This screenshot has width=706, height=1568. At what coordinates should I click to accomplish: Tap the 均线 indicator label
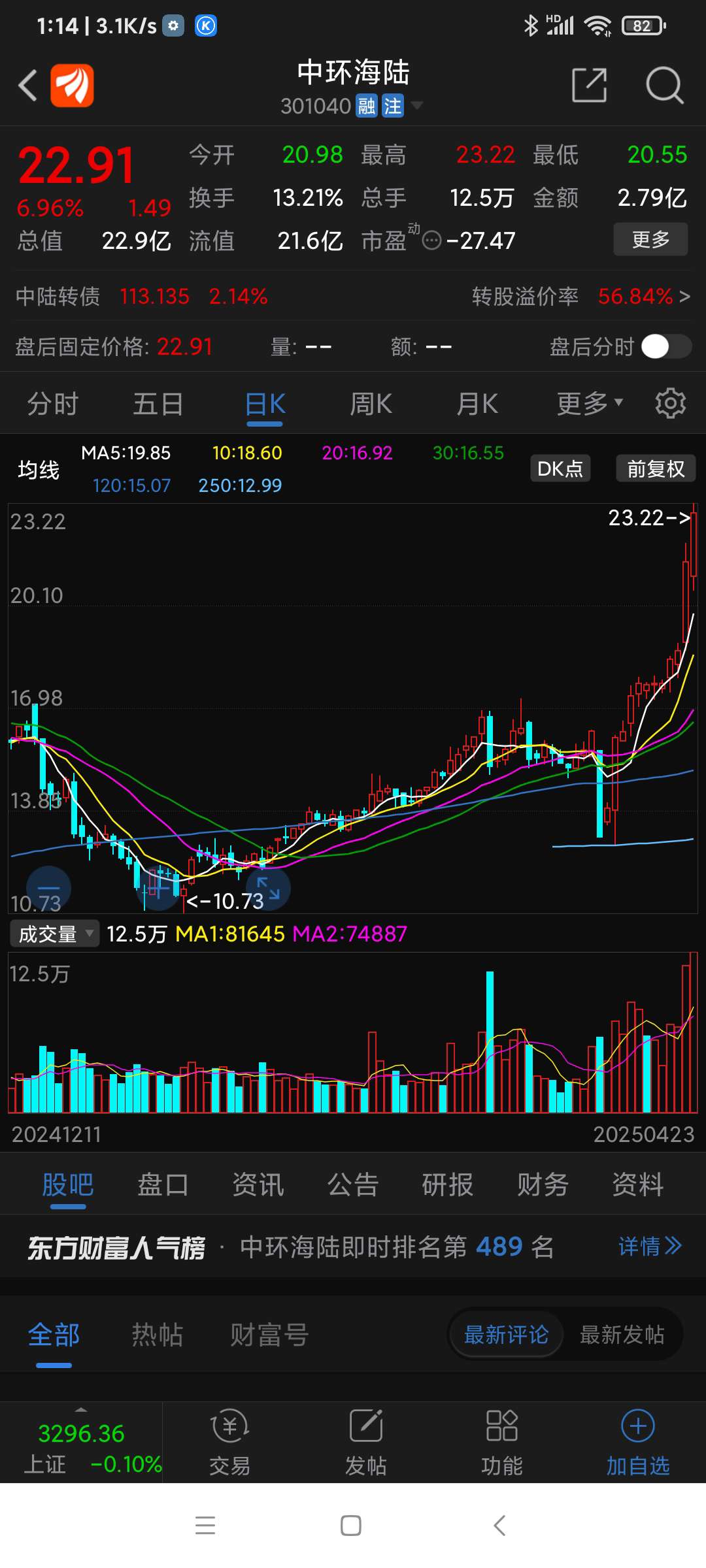[38, 470]
